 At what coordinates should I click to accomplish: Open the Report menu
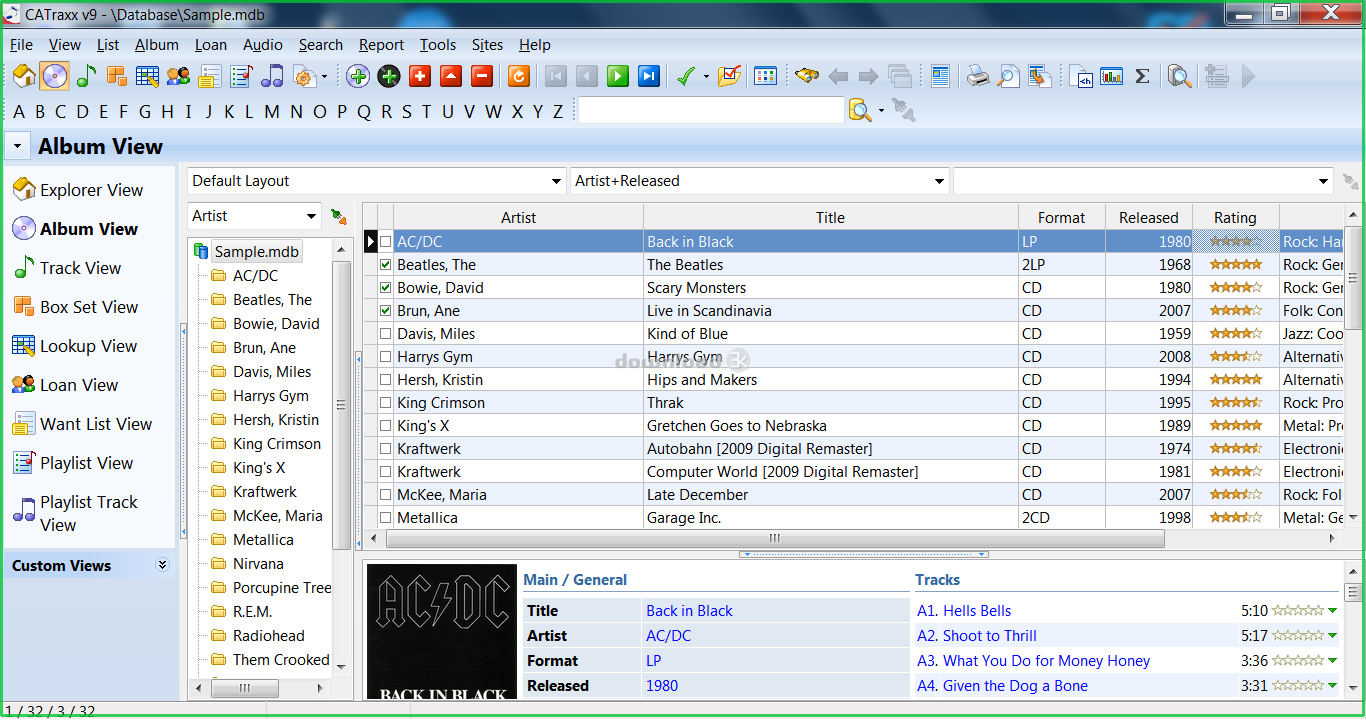pyautogui.click(x=381, y=45)
